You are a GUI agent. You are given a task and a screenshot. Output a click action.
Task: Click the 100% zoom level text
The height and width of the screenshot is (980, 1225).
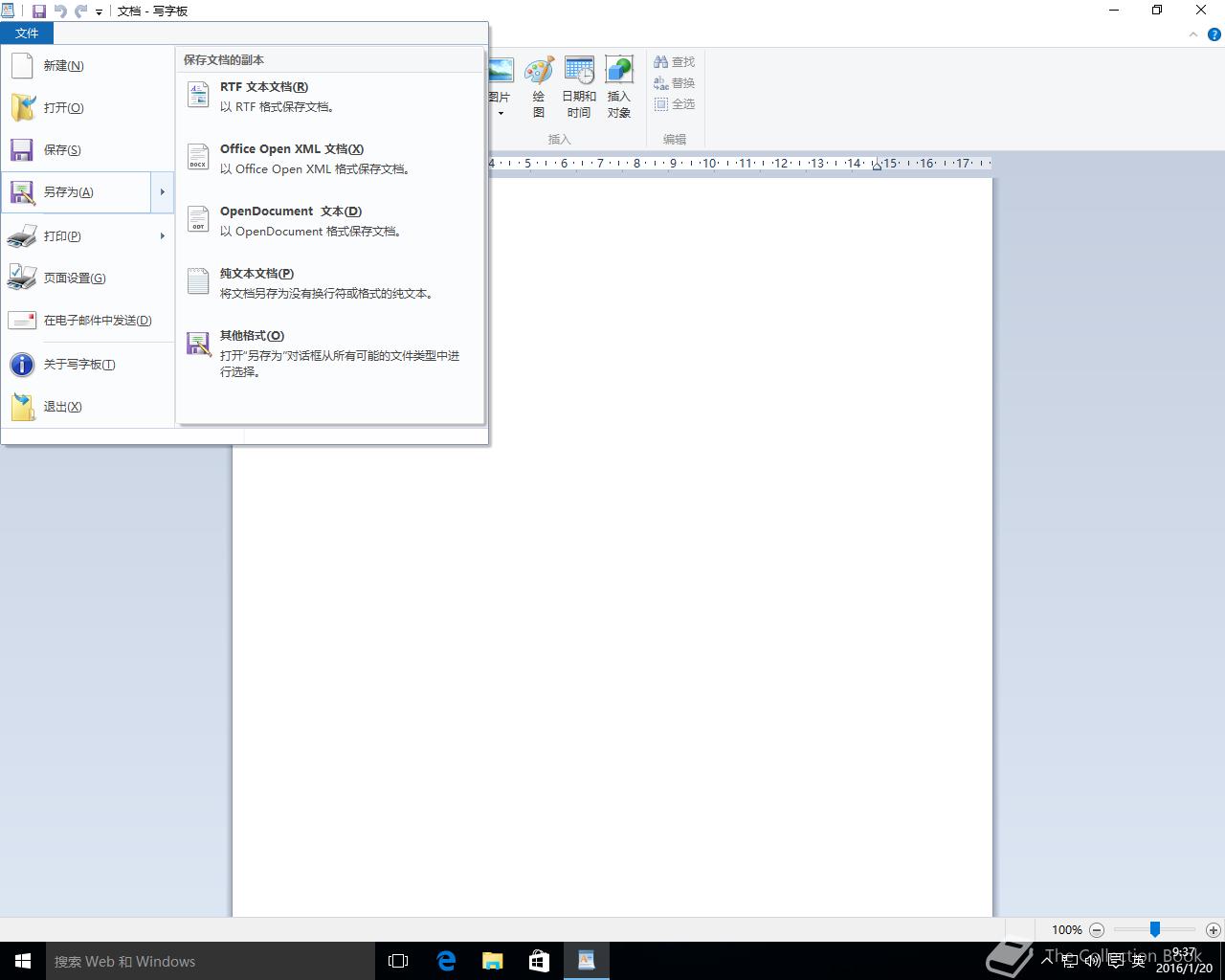pyautogui.click(x=1067, y=930)
